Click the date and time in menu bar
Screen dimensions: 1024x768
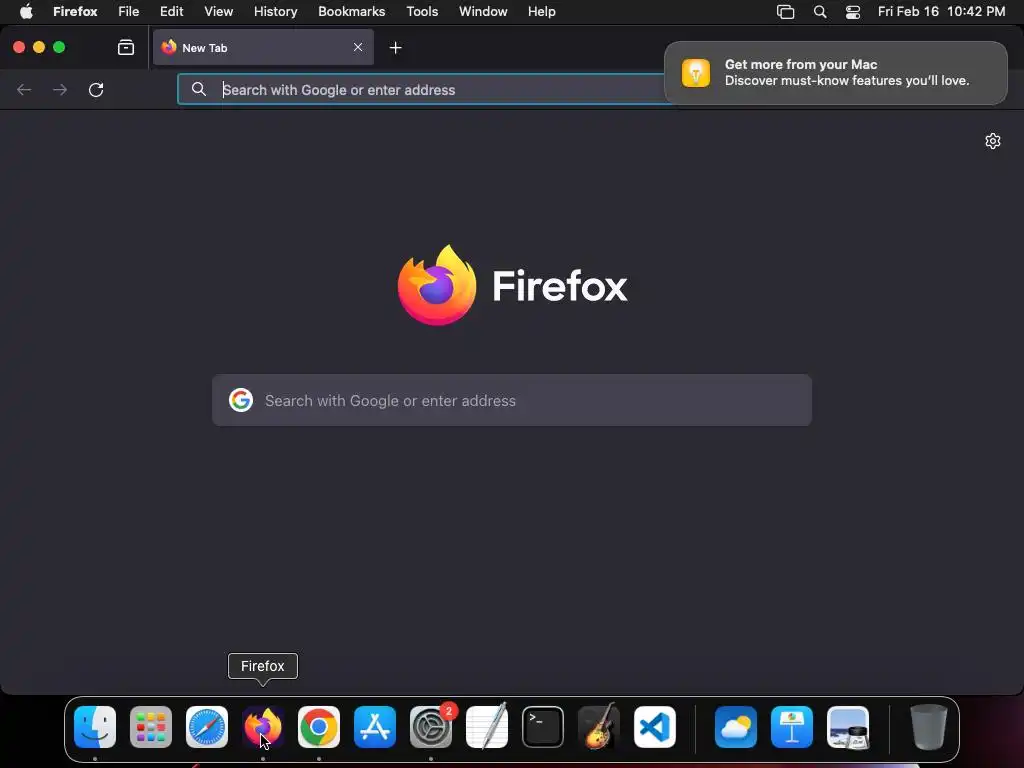941,12
